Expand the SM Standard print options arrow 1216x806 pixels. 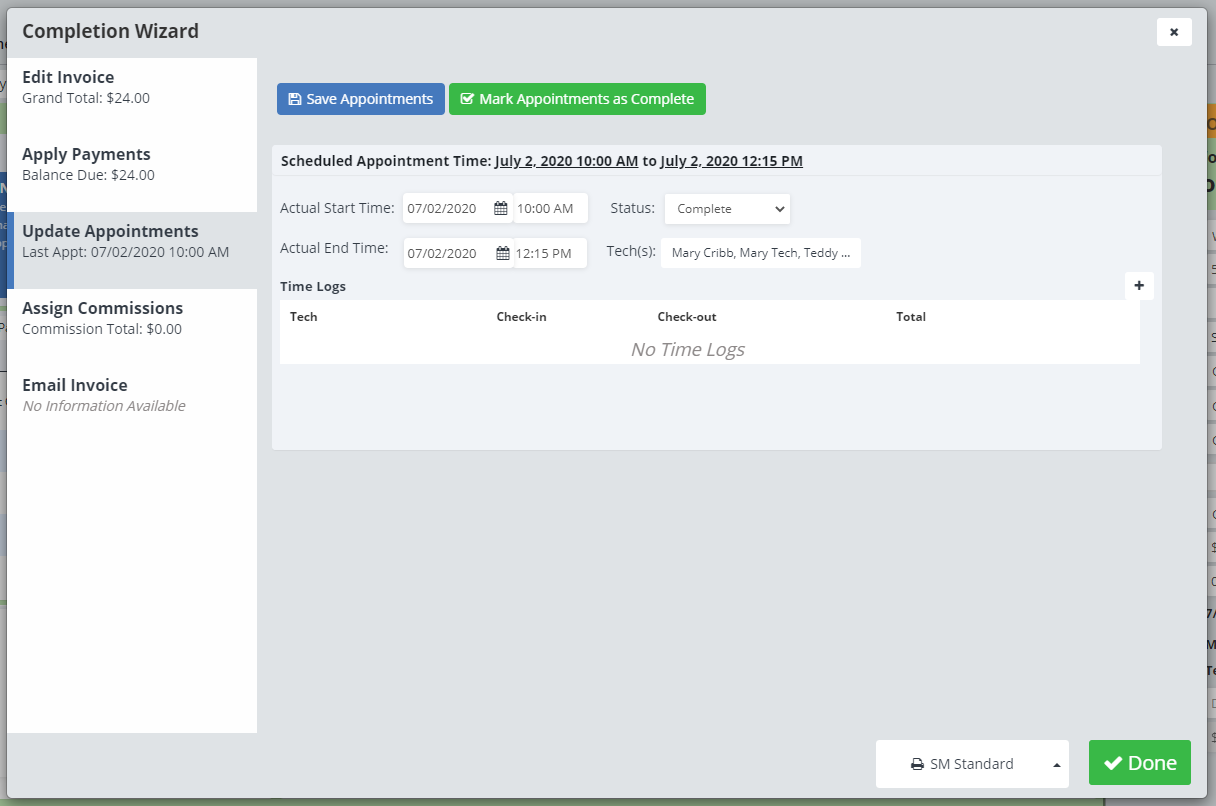(x=1057, y=765)
